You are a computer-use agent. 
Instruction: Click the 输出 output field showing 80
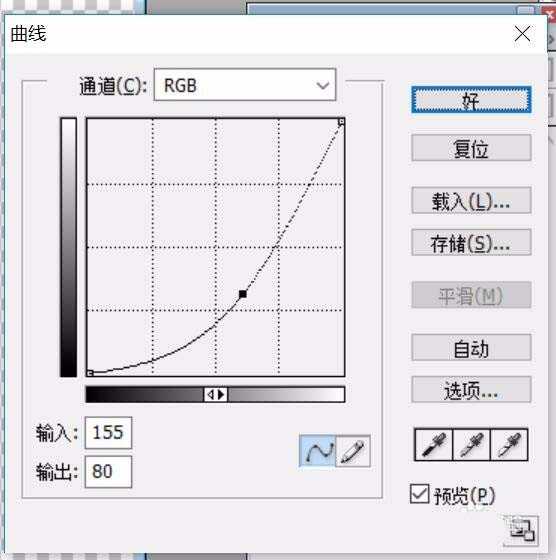108,471
